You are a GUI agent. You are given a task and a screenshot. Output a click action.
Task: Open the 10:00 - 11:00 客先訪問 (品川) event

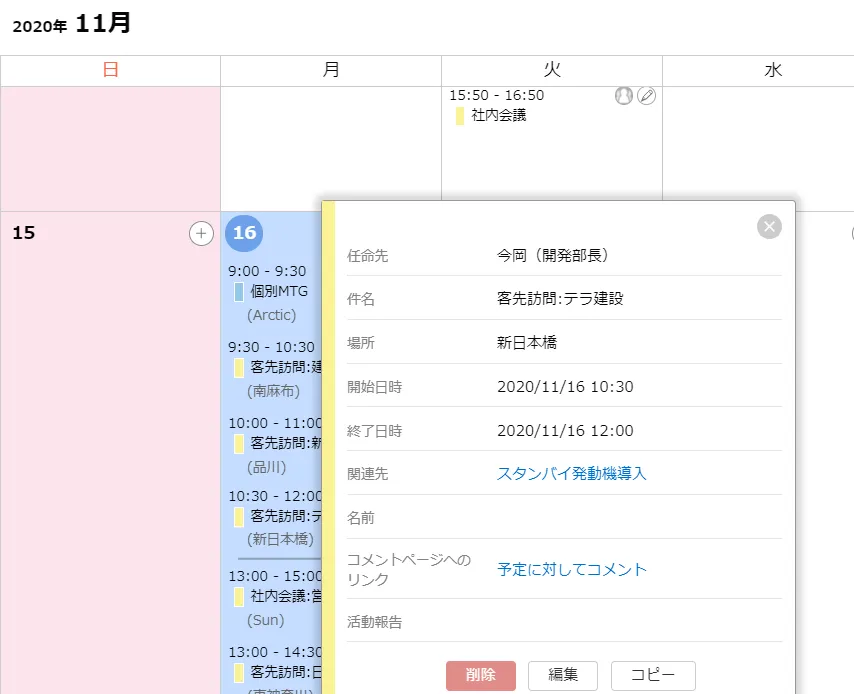click(273, 446)
